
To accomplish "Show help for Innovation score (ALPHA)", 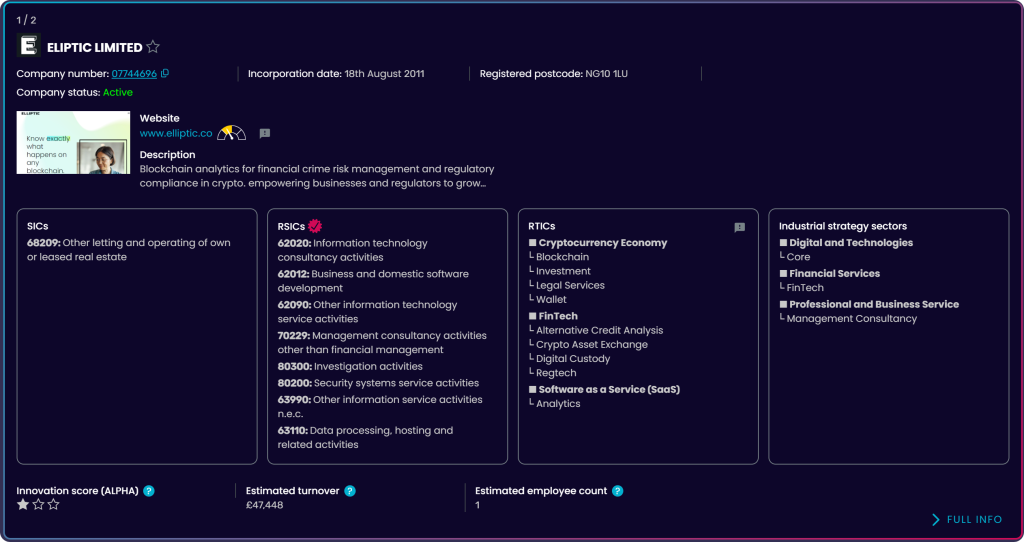I will [x=149, y=491].
